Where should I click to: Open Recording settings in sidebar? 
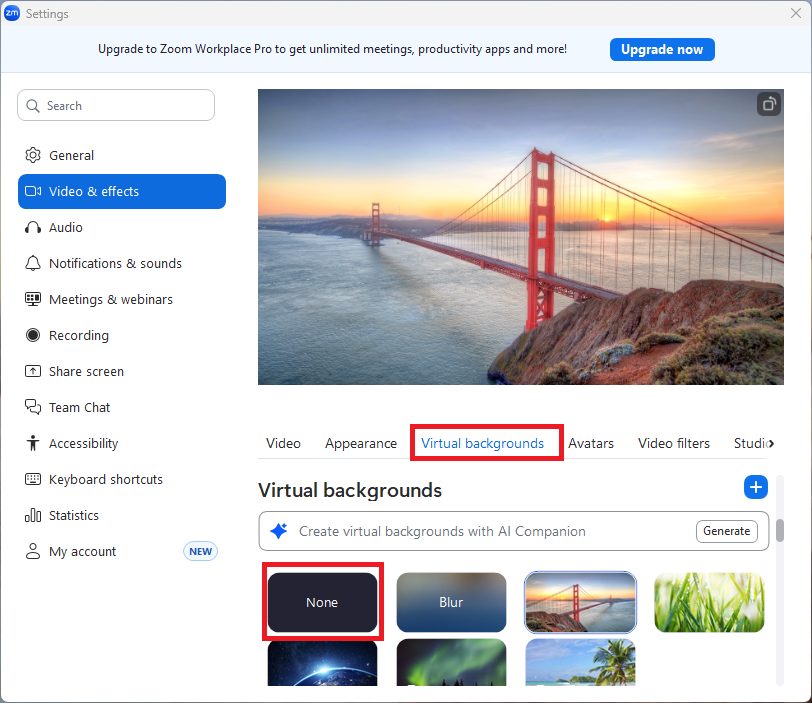[x=78, y=336]
